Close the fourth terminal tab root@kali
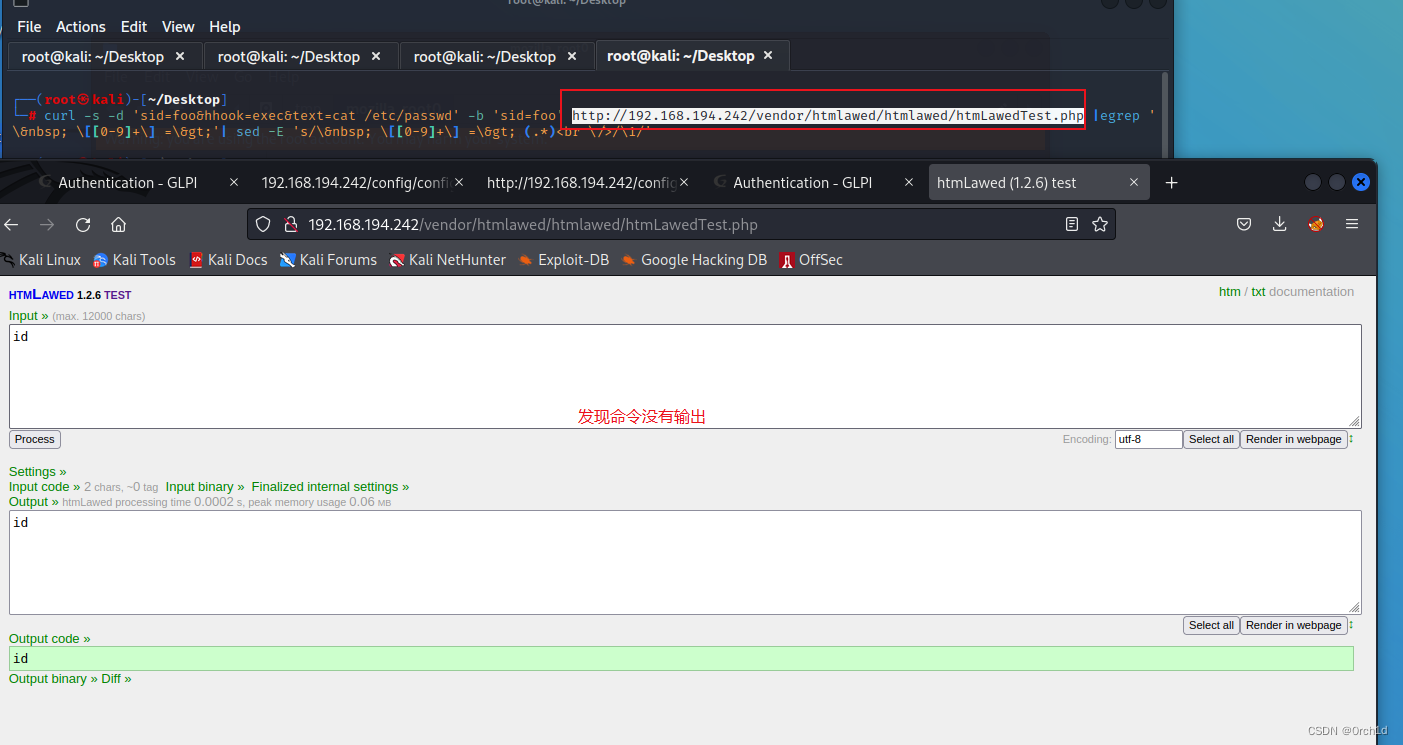The width and height of the screenshot is (1403, 745). coord(768,56)
